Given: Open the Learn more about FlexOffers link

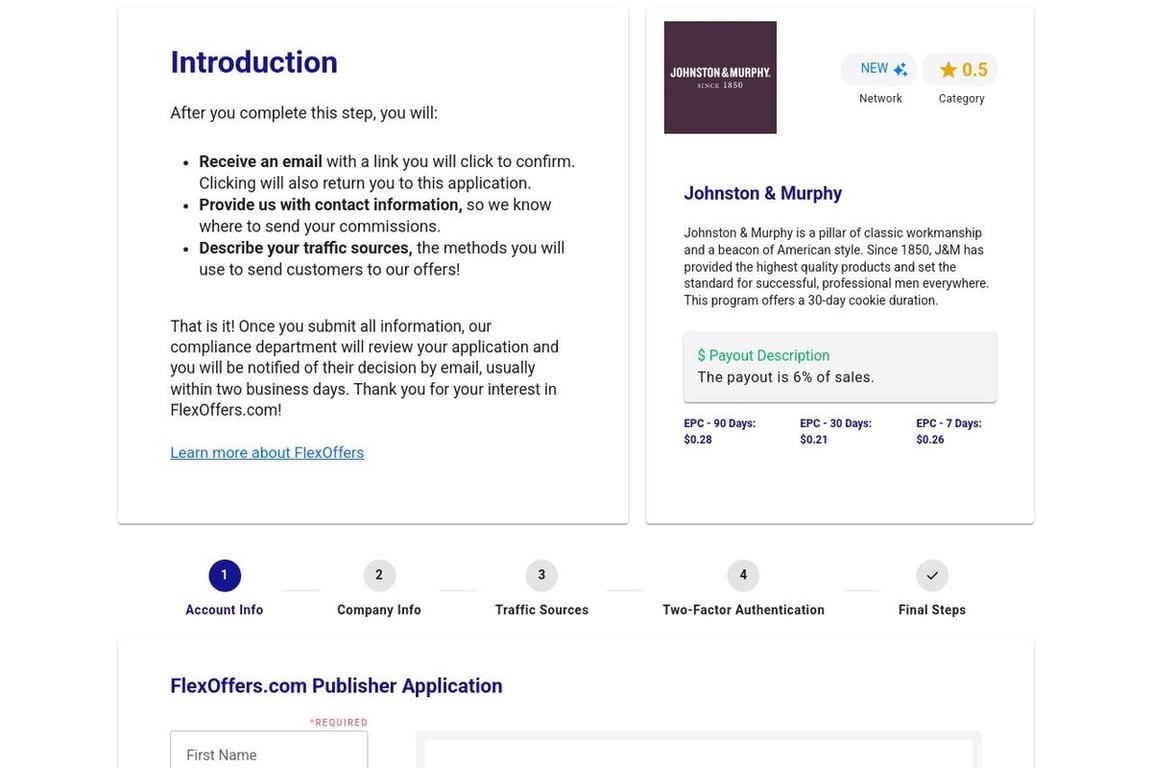Looking at the screenshot, I should click(x=267, y=453).
